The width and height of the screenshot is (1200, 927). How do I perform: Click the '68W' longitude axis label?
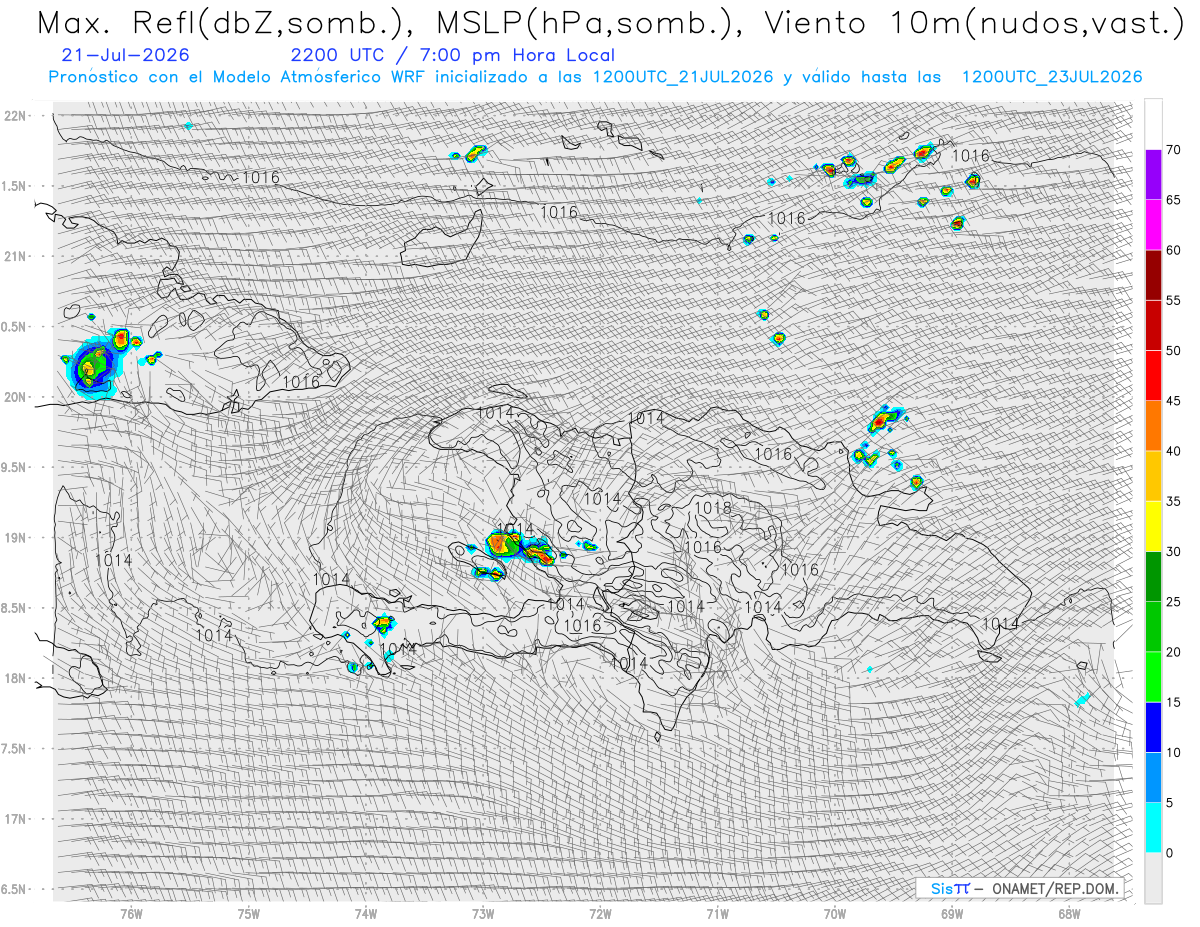click(1069, 914)
